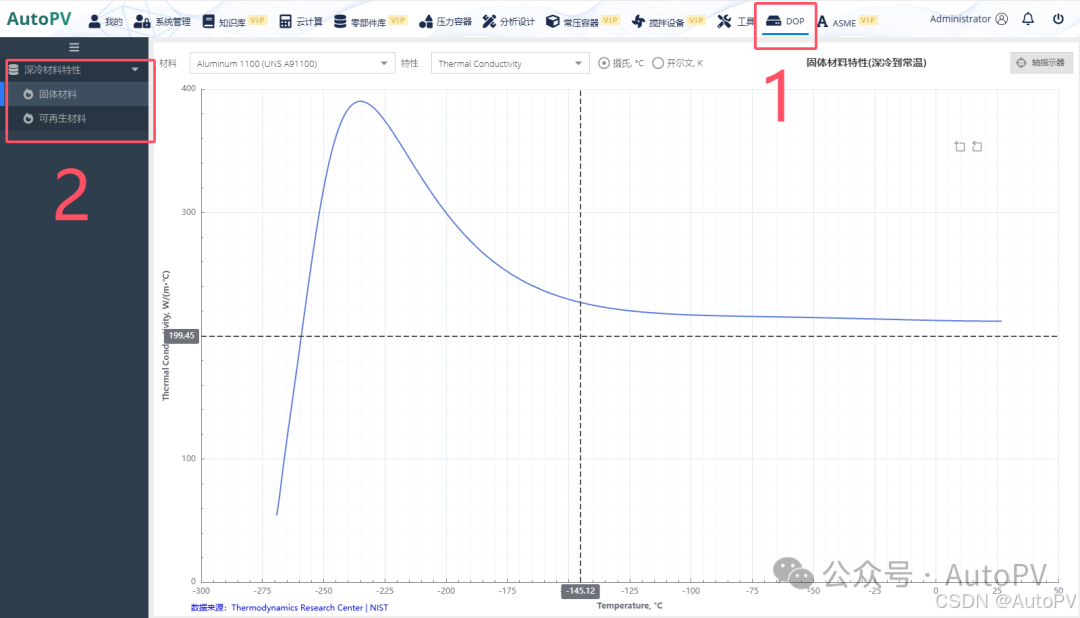
Task: Open the 云计算 calculator menu
Action: (x=301, y=21)
